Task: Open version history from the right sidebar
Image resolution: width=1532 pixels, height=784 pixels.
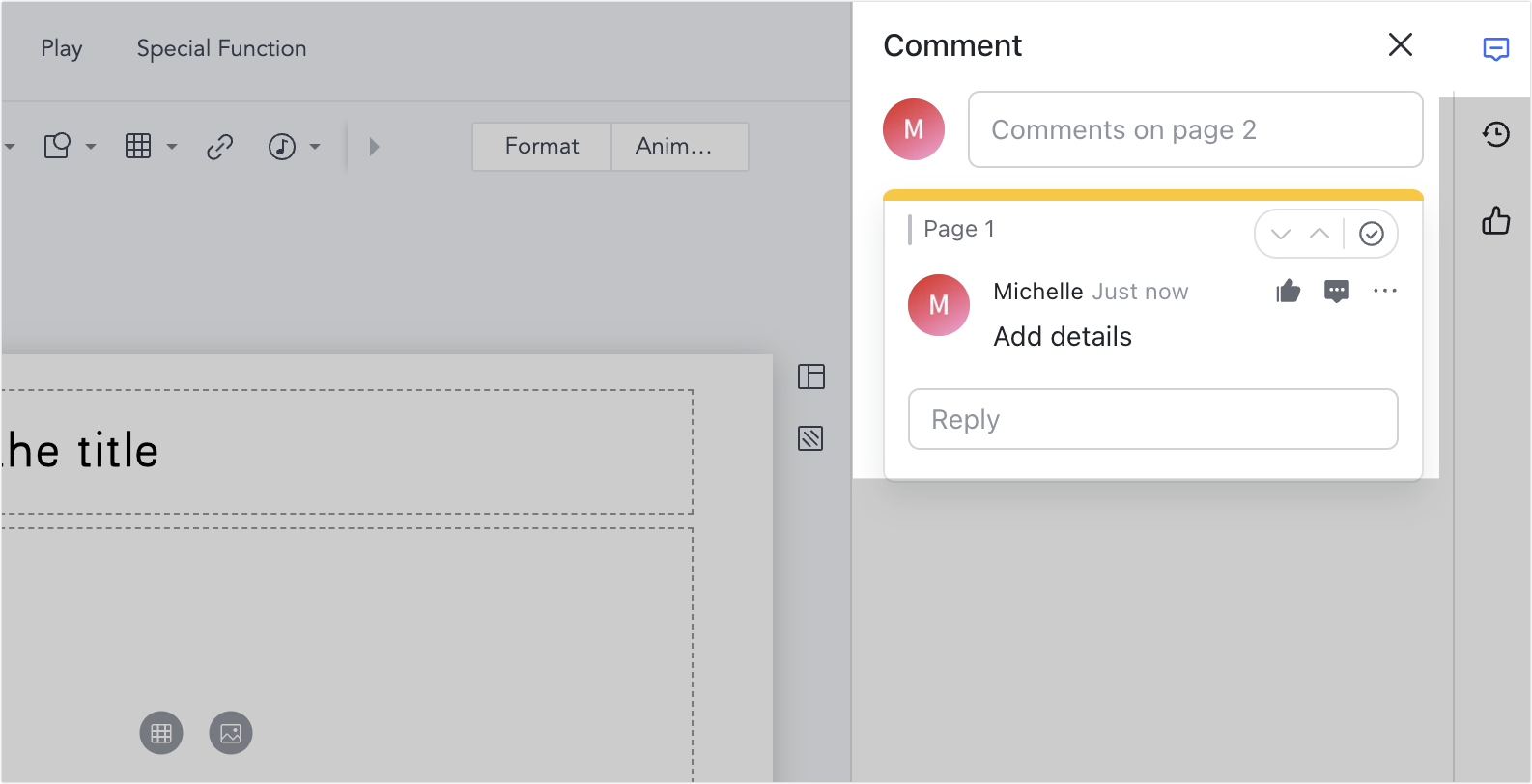Action: click(1495, 134)
